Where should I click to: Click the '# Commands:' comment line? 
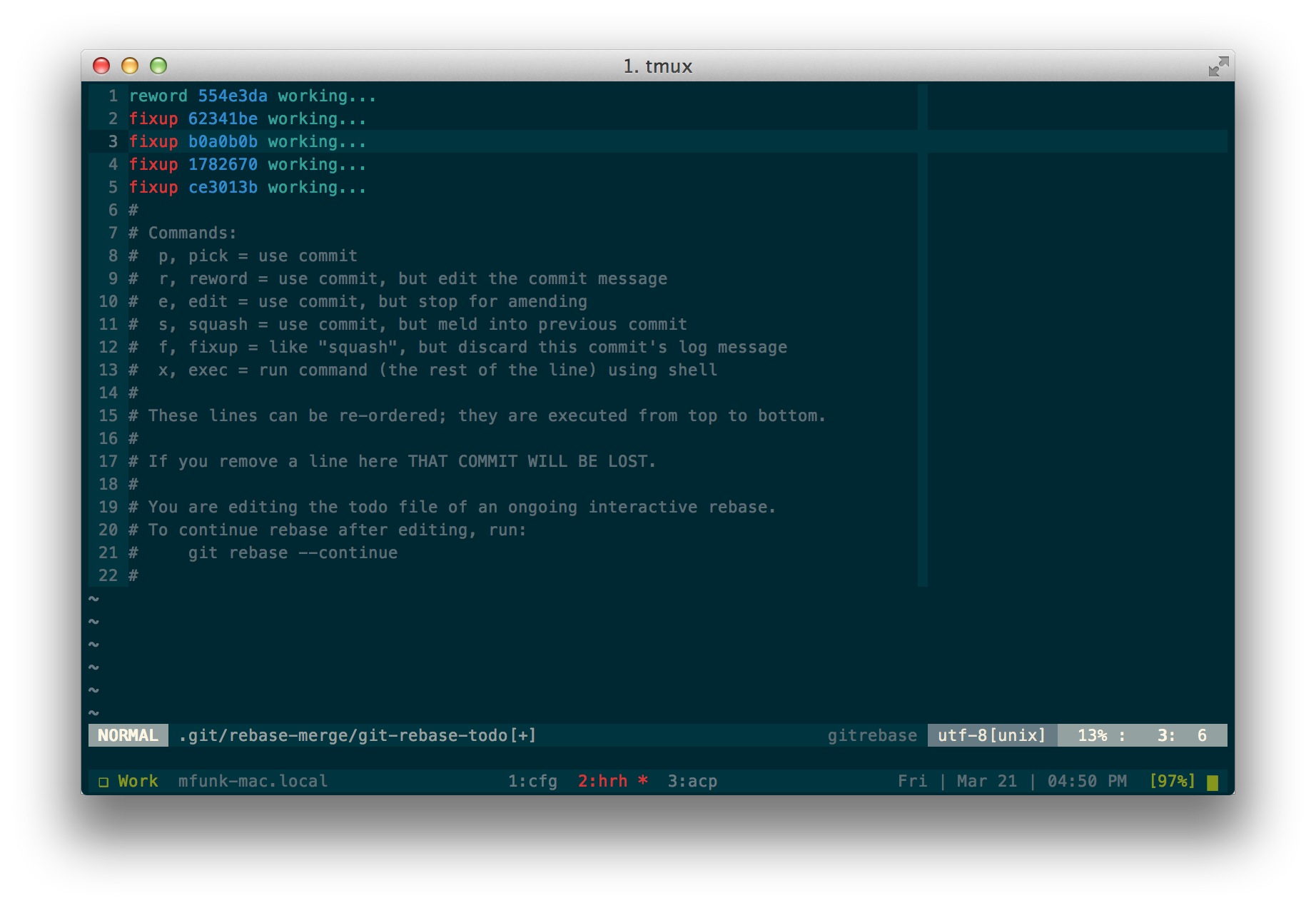click(183, 233)
